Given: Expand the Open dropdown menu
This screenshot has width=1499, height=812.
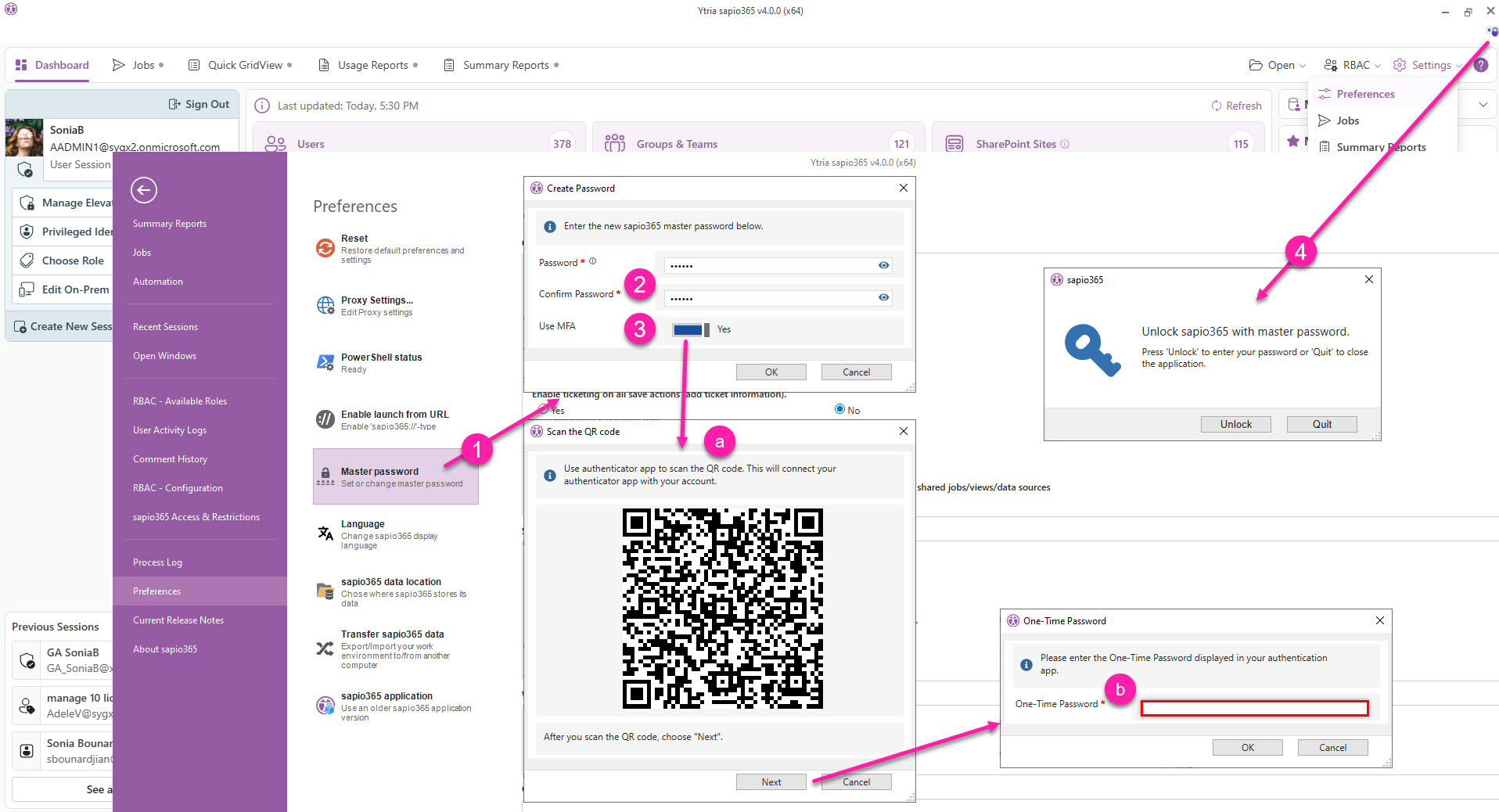Looking at the screenshot, I should 1278,65.
